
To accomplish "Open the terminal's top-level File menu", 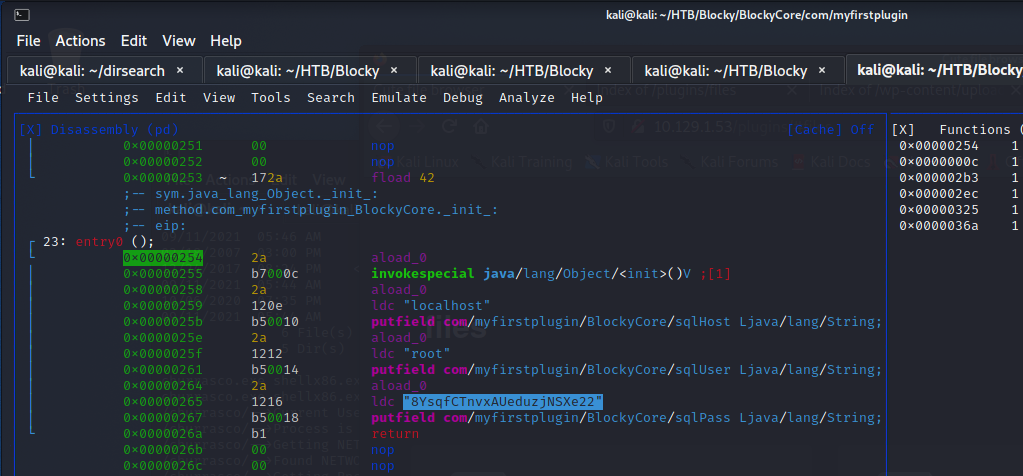I will (28, 41).
